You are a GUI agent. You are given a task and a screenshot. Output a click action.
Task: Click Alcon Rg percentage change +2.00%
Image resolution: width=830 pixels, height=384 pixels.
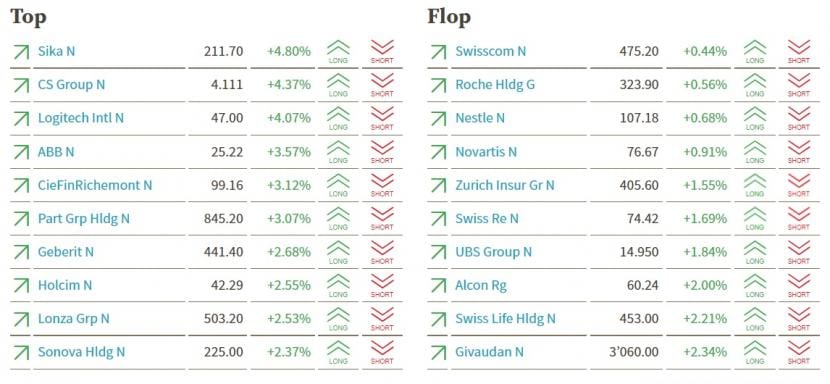705,285
